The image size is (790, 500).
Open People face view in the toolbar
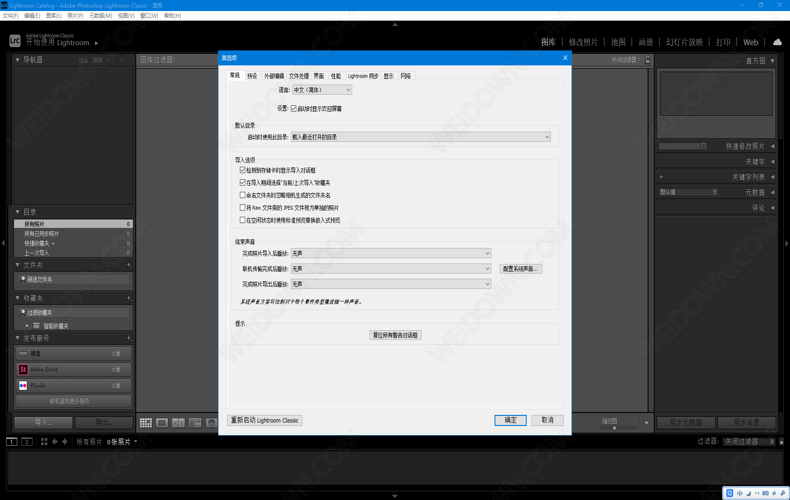[212, 422]
